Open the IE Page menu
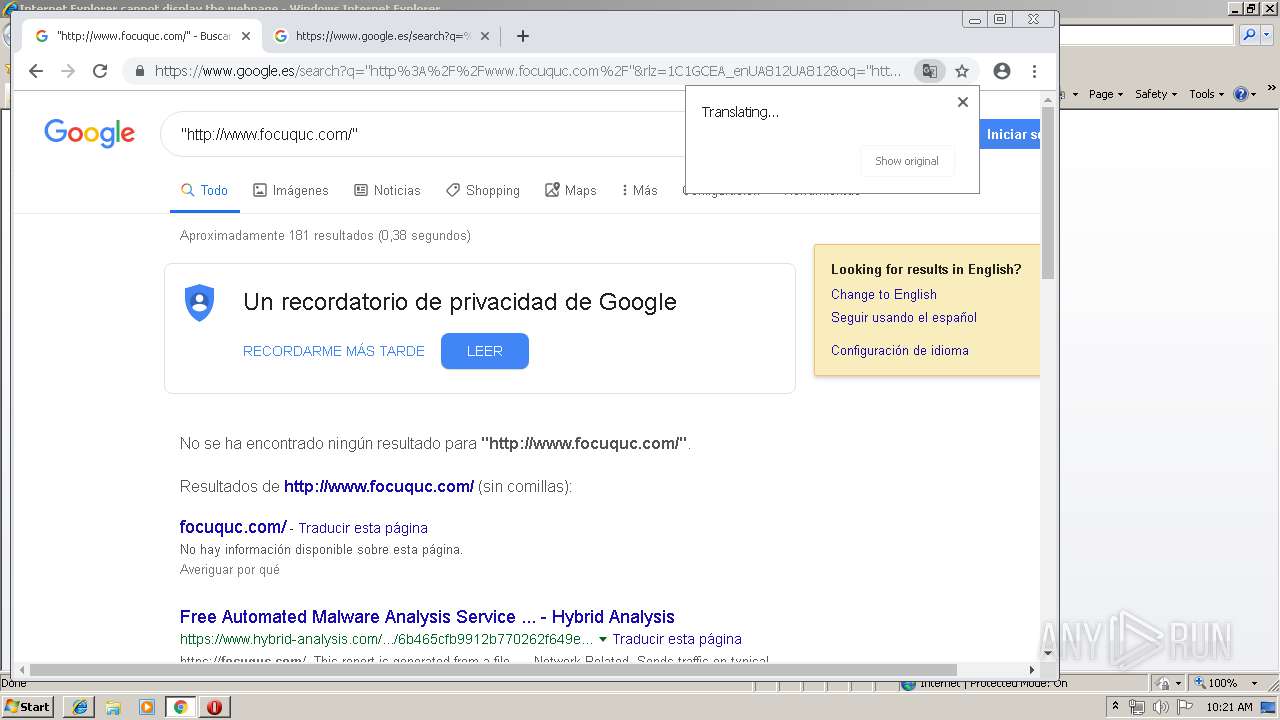The width and height of the screenshot is (1280, 720). click(1105, 94)
